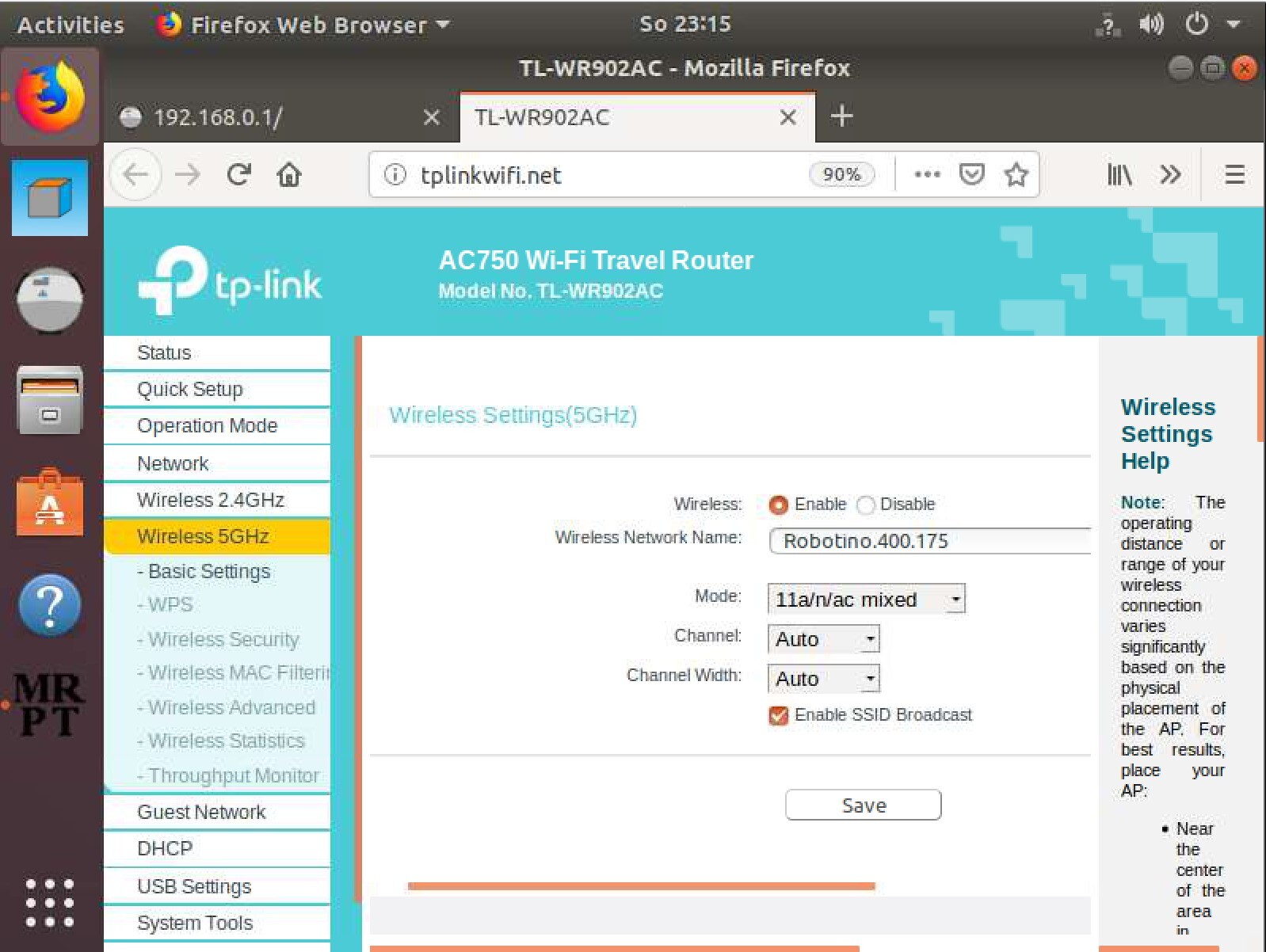1266x952 pixels.
Task: Open the Guest Network menu section
Action: [201, 812]
